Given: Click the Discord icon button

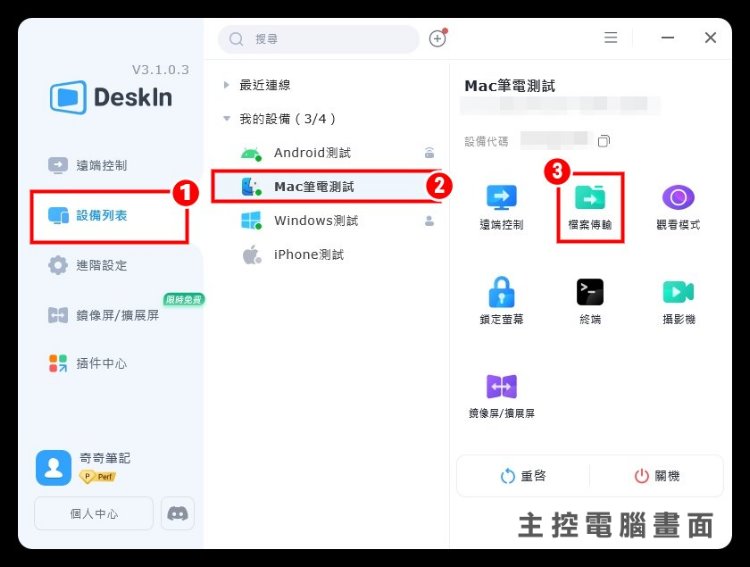Looking at the screenshot, I should click(177, 514).
